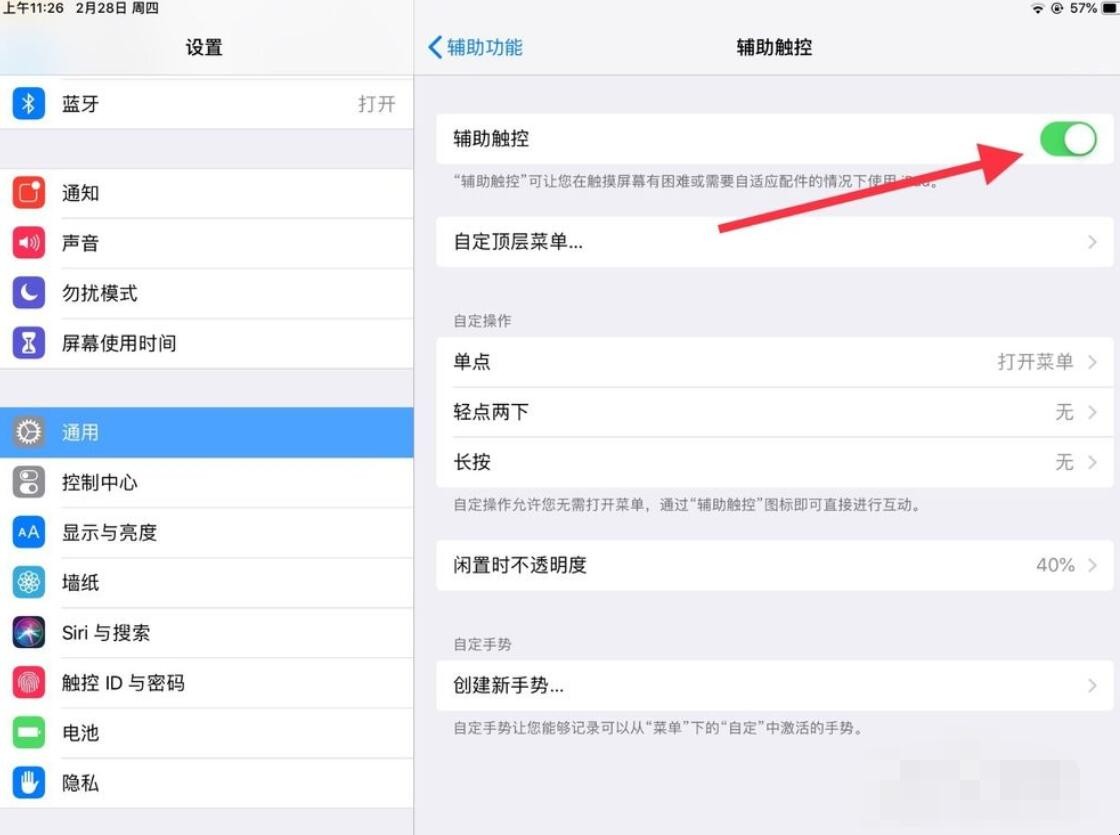Tap the 2月28日 周四 date text

pyautogui.click(x=117, y=9)
